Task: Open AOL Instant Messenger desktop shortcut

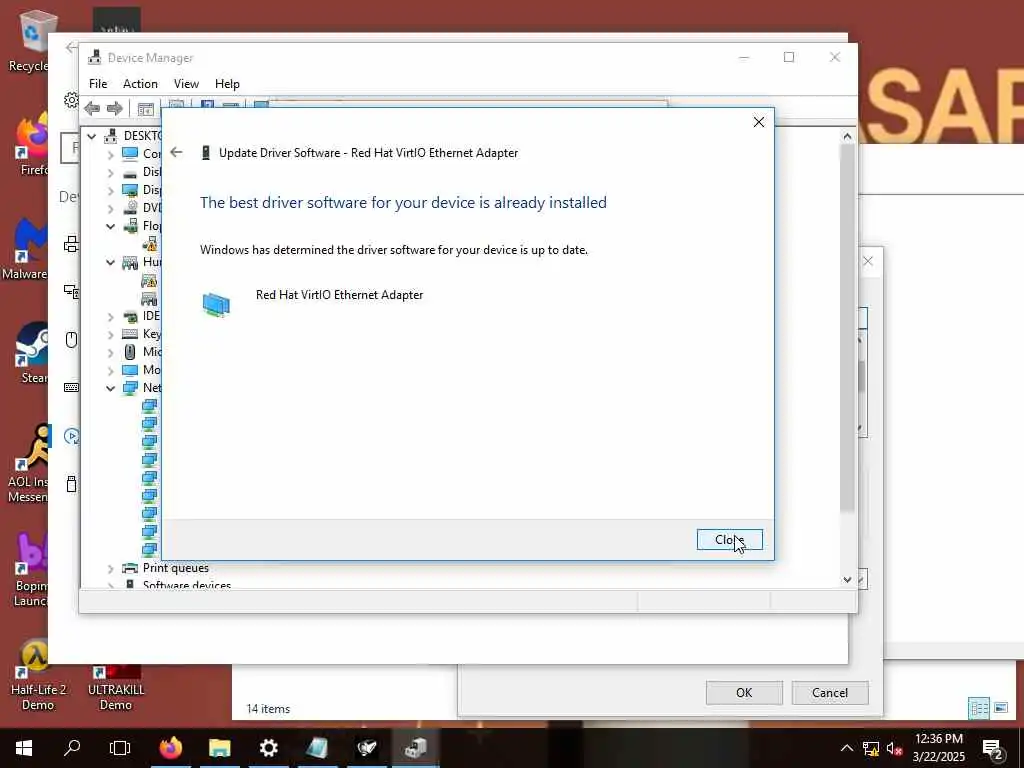Action: tap(29, 464)
